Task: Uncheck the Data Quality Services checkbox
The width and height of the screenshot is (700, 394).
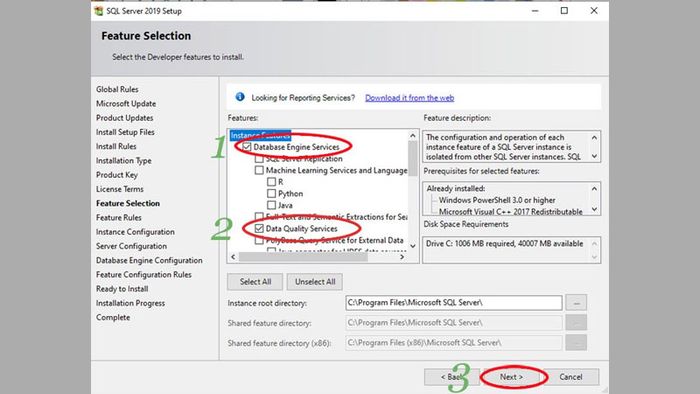Action: coord(259,228)
